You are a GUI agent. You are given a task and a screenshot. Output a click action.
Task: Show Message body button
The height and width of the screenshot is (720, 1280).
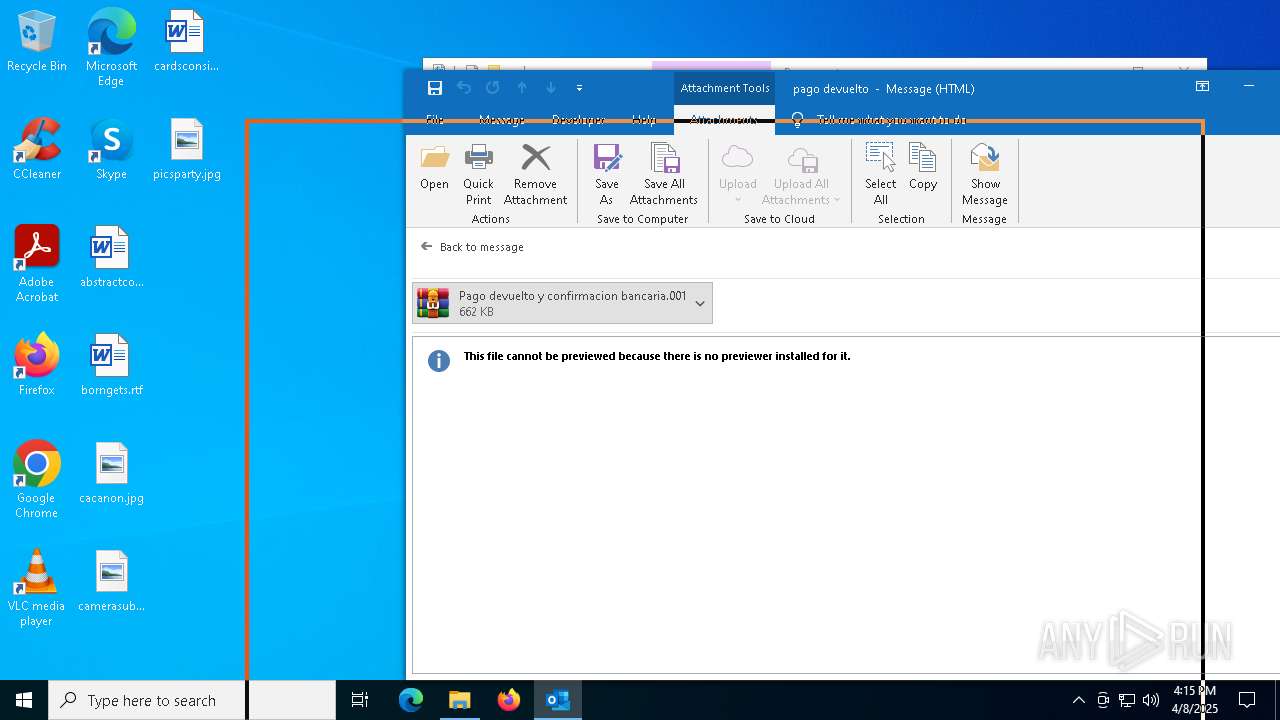[985, 175]
